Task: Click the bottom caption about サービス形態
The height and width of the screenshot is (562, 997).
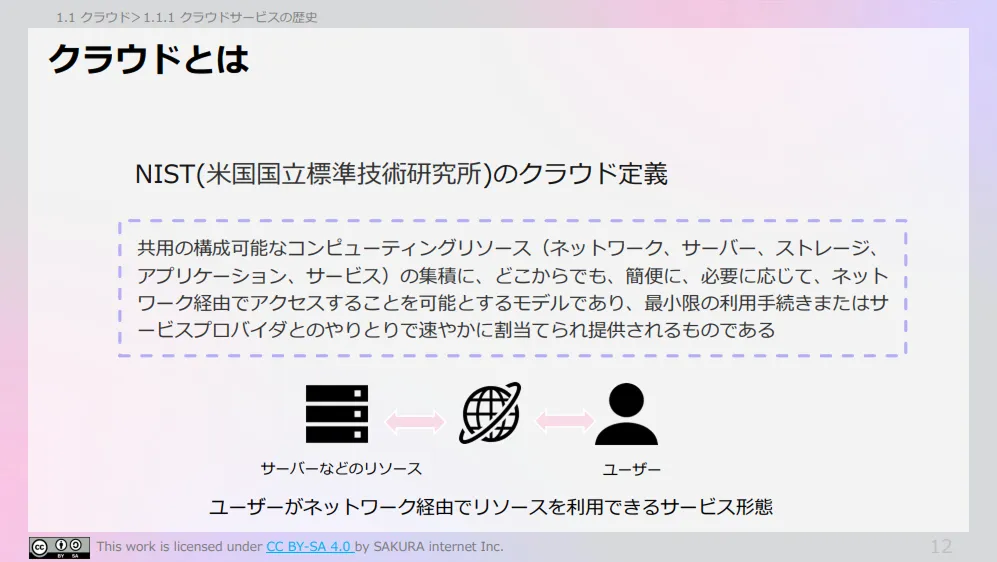Action: pyautogui.click(x=490, y=506)
